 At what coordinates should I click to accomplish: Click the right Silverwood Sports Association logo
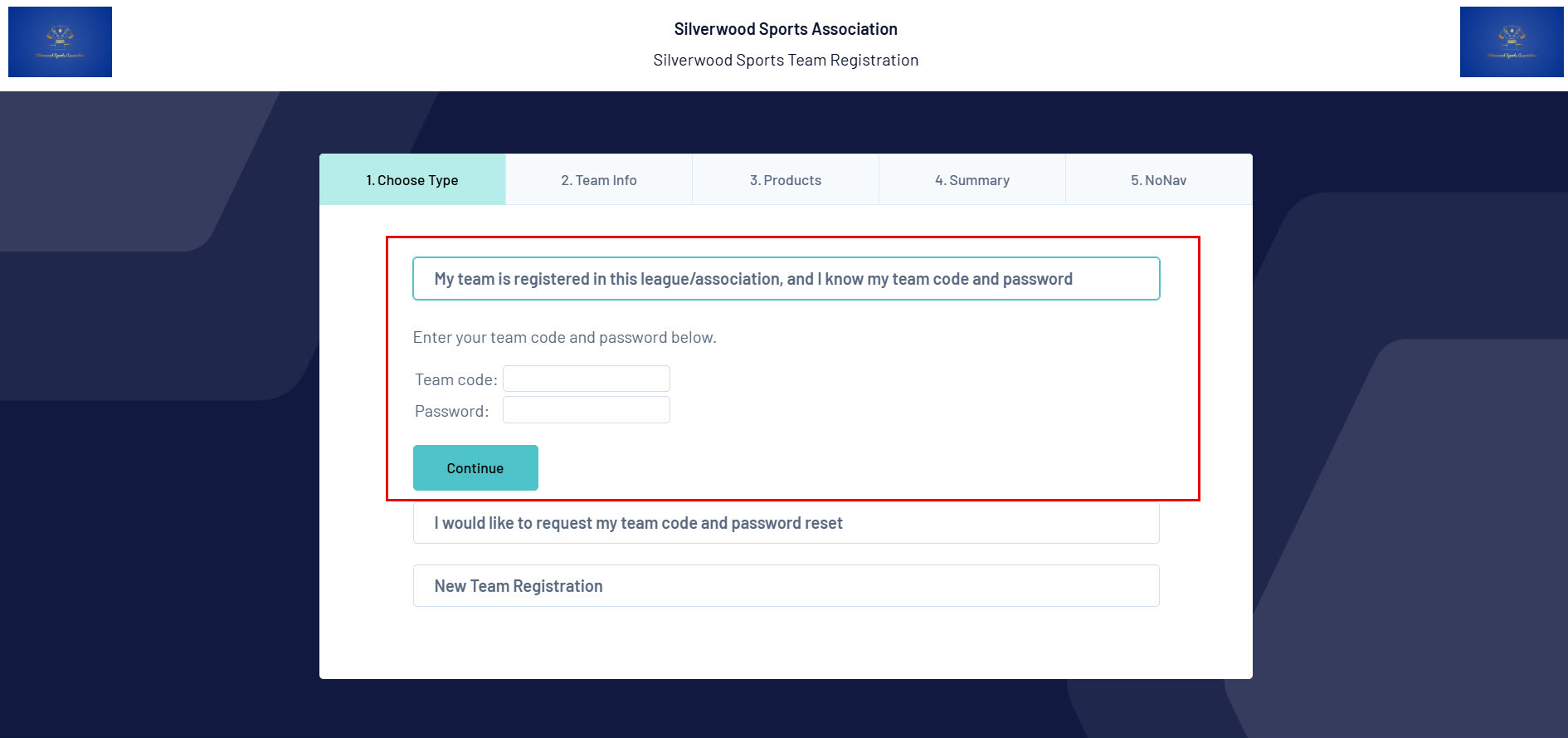point(1512,42)
